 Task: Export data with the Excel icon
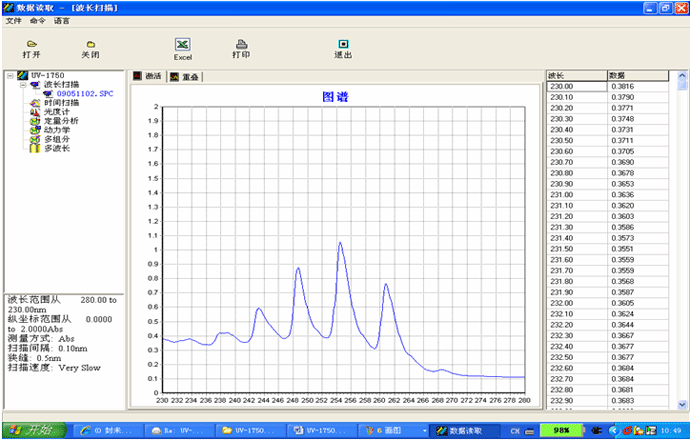click(182, 45)
